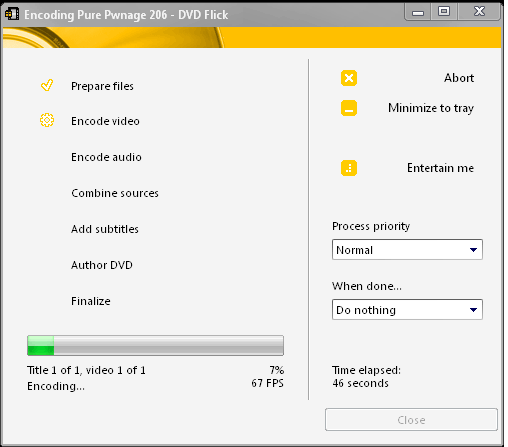Click 'Title 1 of 1, video 1 of 1' text
Viewport: 508px width, 447px height.
click(x=86, y=370)
